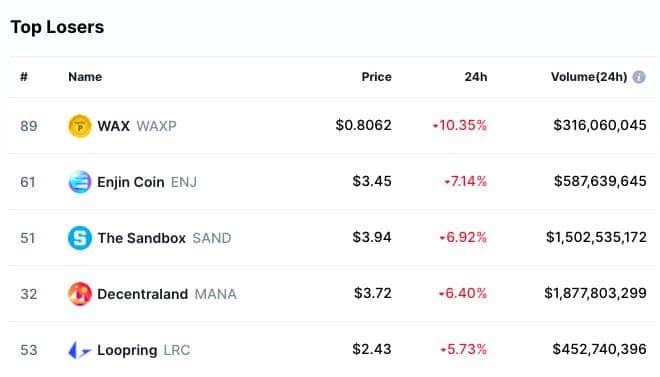Open The Sandbox SAND link
The height and width of the screenshot is (377, 660).
(x=164, y=238)
